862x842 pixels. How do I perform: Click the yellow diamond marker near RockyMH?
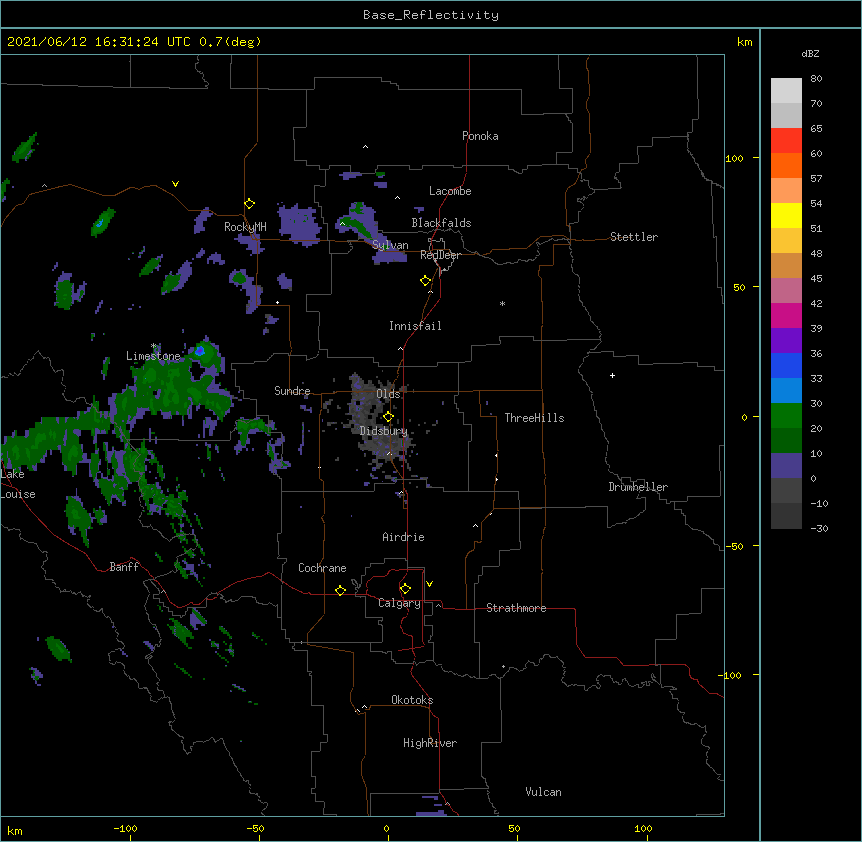click(250, 204)
